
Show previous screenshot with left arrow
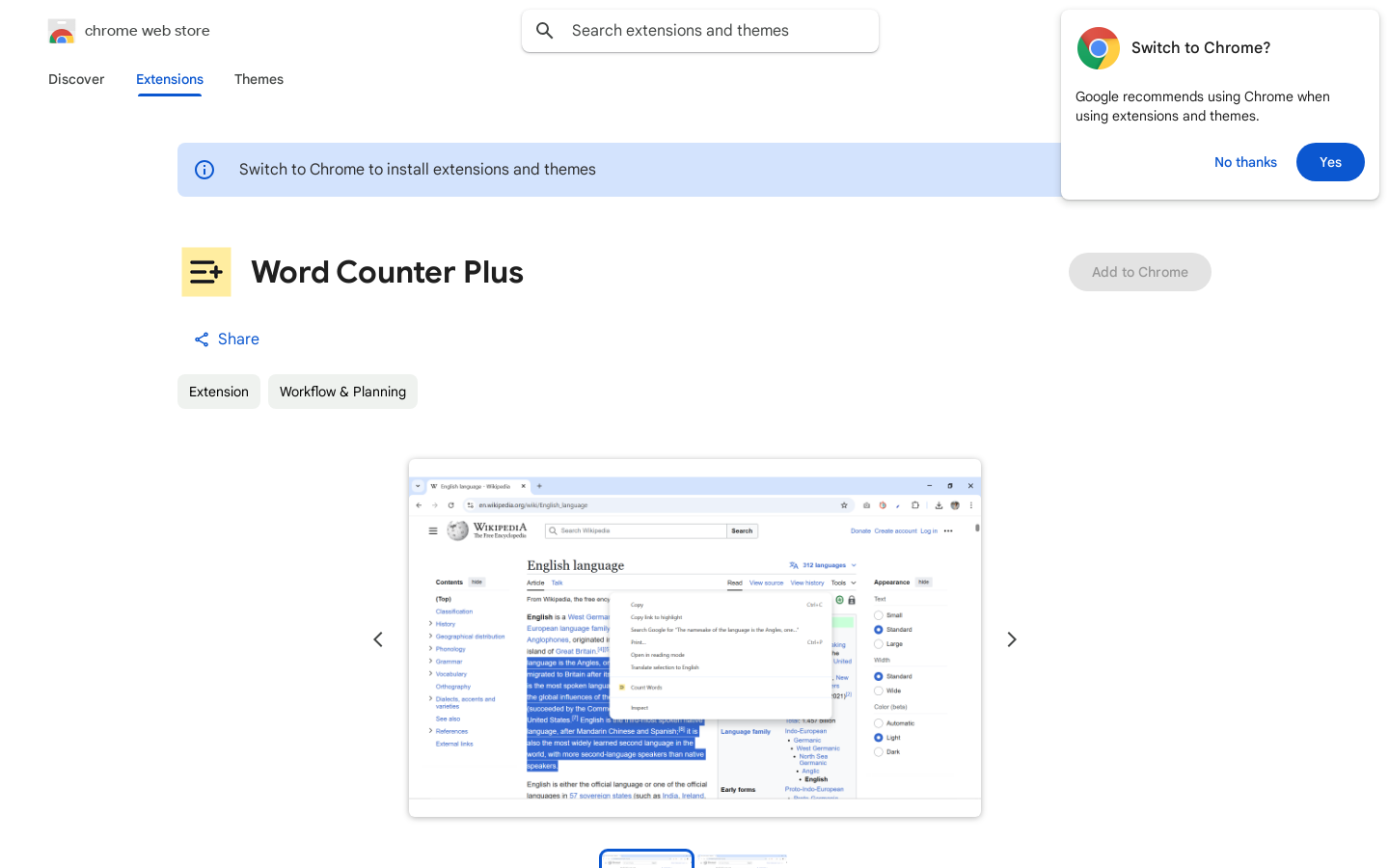pos(378,639)
